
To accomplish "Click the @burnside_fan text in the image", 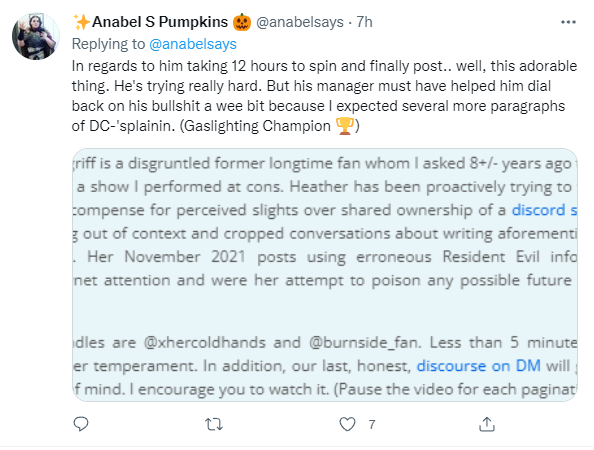I will 365,342.
